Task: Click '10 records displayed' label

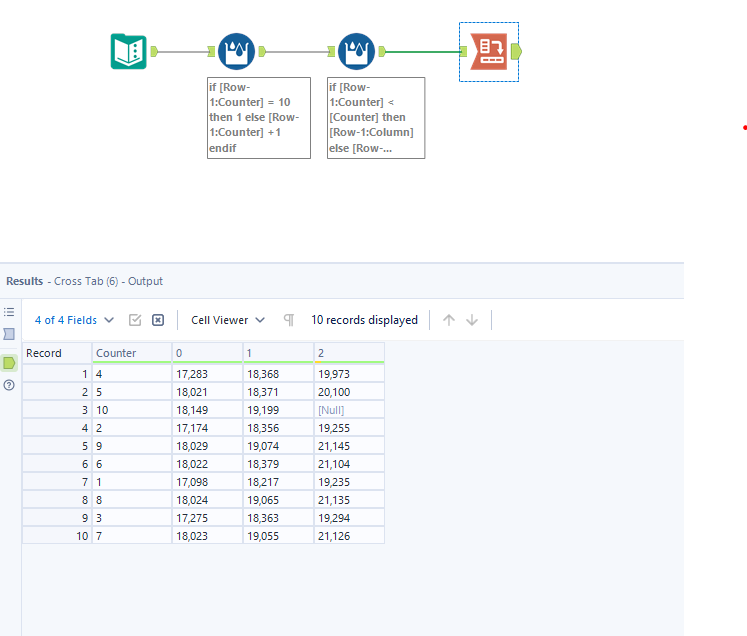Action: click(x=364, y=320)
